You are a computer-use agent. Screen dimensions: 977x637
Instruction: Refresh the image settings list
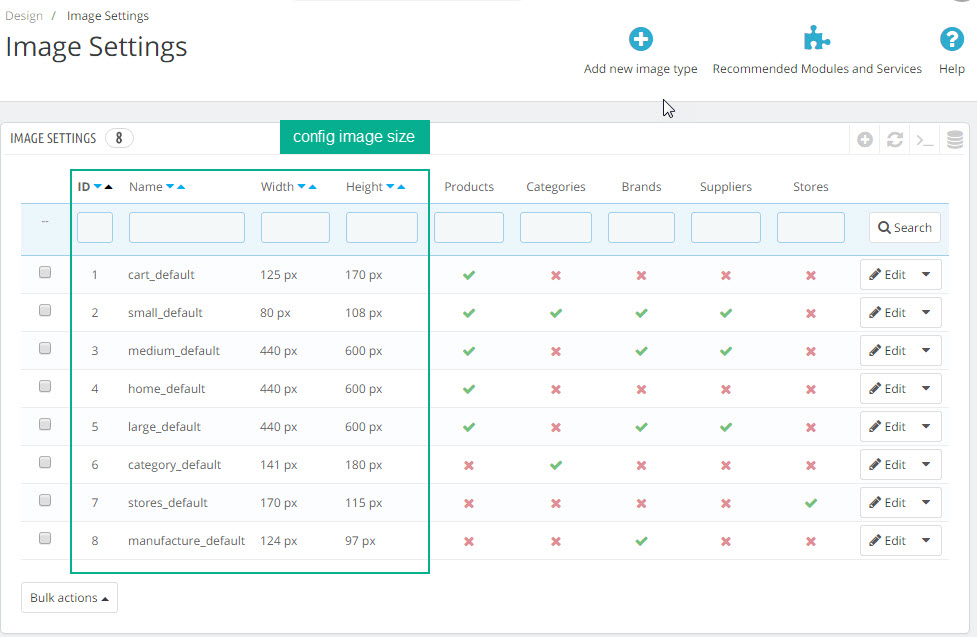click(x=895, y=140)
